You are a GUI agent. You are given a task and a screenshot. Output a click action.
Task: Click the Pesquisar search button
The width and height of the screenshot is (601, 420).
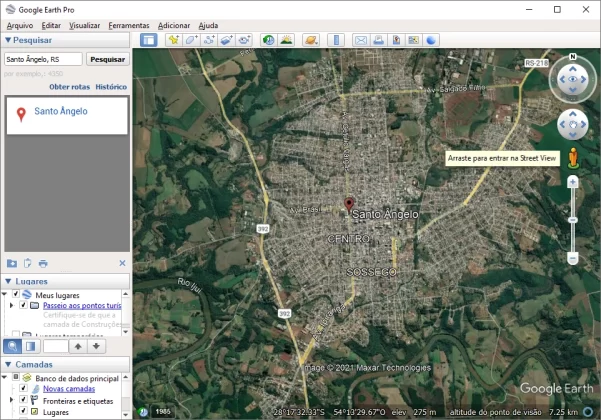pos(108,59)
